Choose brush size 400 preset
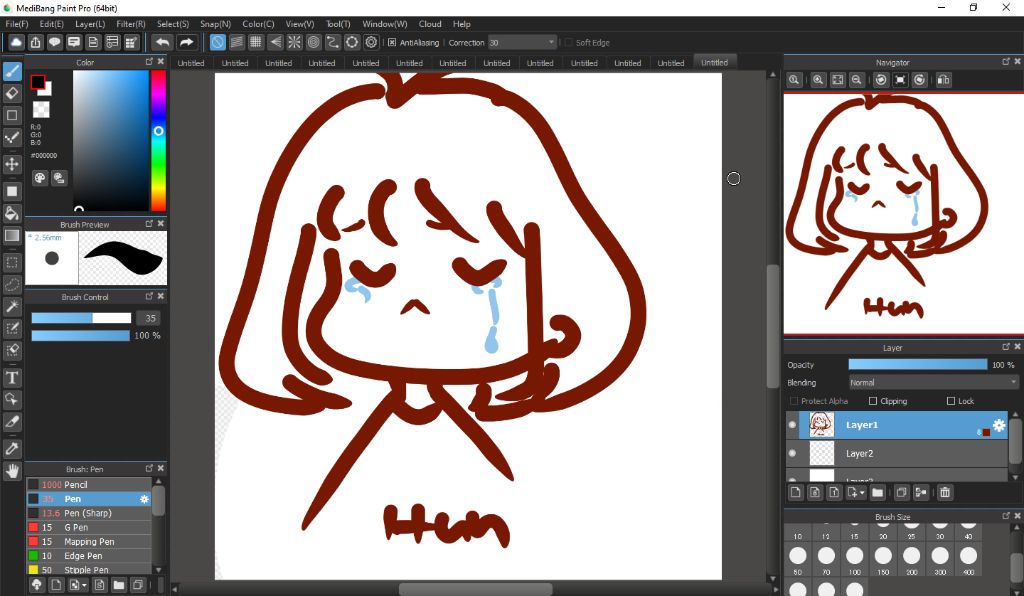1024x596 pixels. point(968,560)
